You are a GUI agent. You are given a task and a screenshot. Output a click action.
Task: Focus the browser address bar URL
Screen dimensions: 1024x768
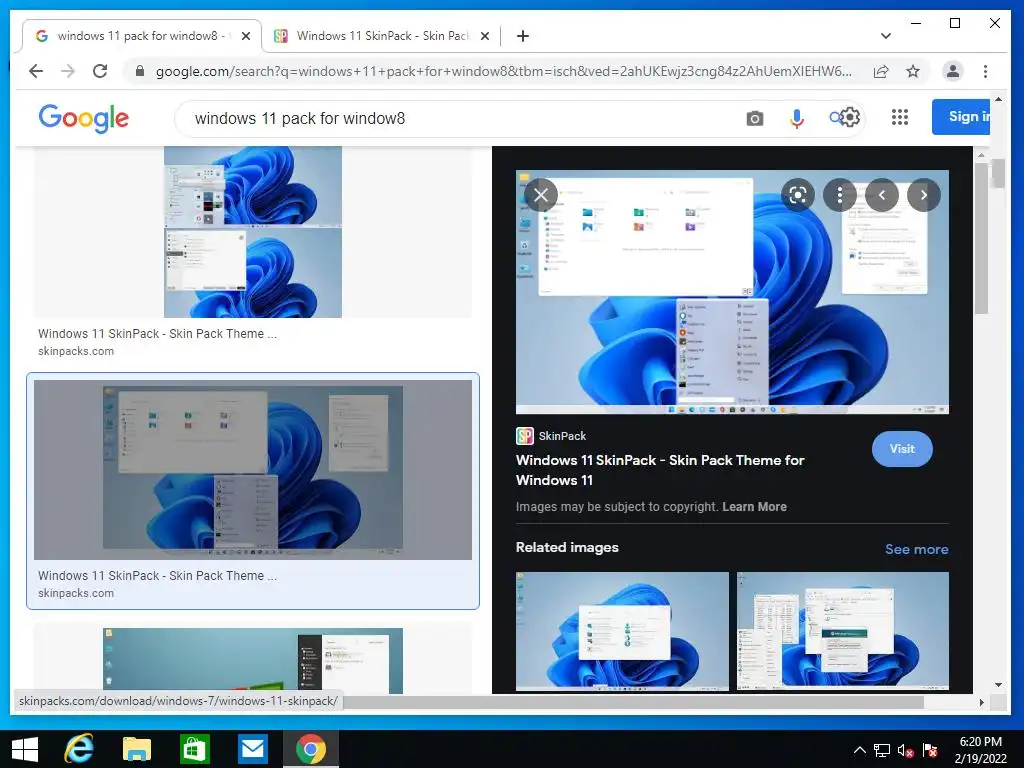(504, 71)
